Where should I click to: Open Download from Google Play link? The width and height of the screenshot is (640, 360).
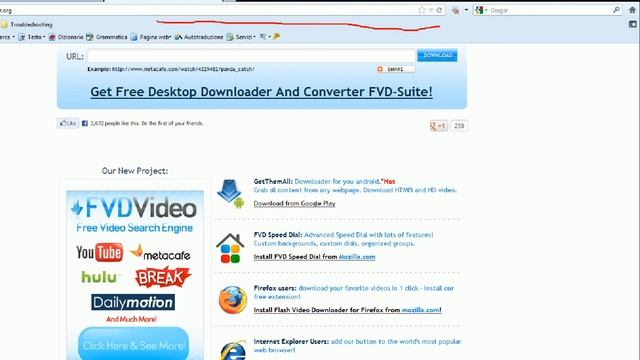point(294,204)
